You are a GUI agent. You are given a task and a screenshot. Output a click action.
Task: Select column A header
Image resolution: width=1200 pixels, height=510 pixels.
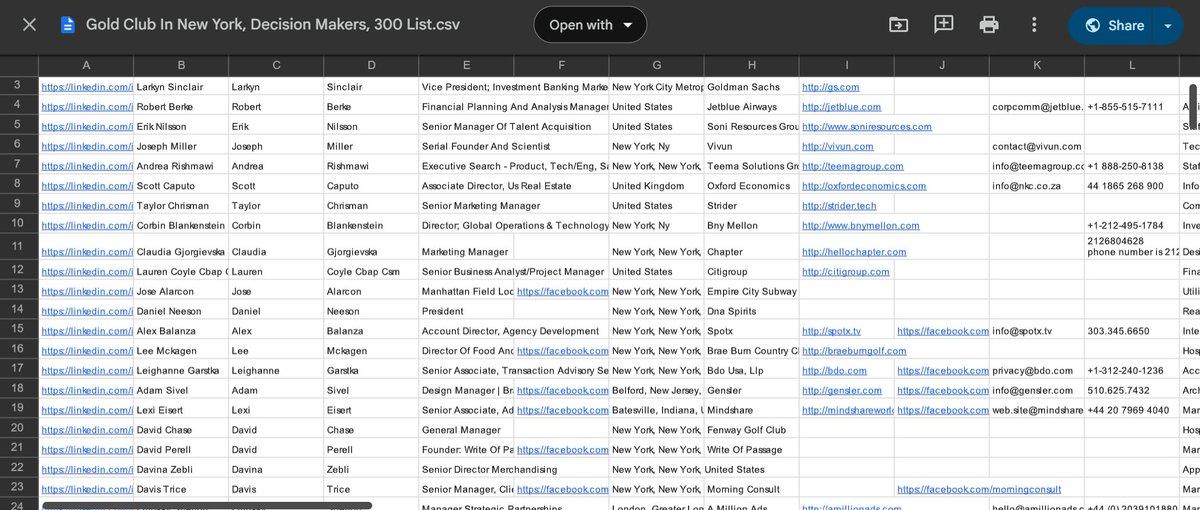[86, 66]
